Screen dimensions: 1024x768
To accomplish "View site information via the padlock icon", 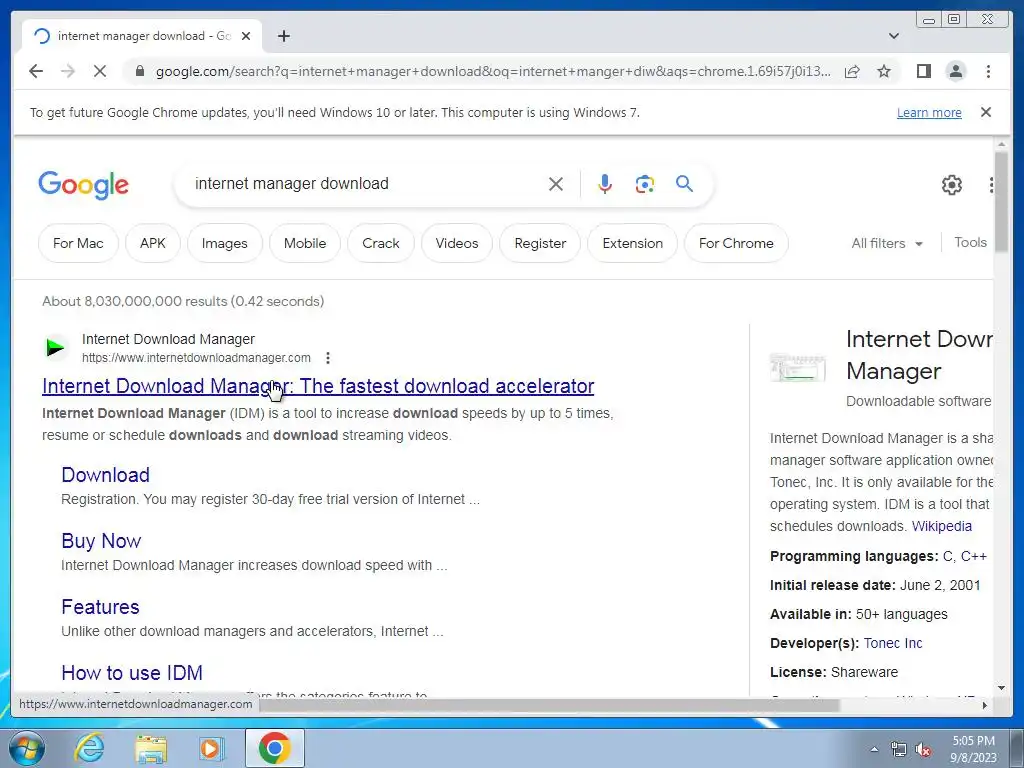I will click(x=139, y=71).
